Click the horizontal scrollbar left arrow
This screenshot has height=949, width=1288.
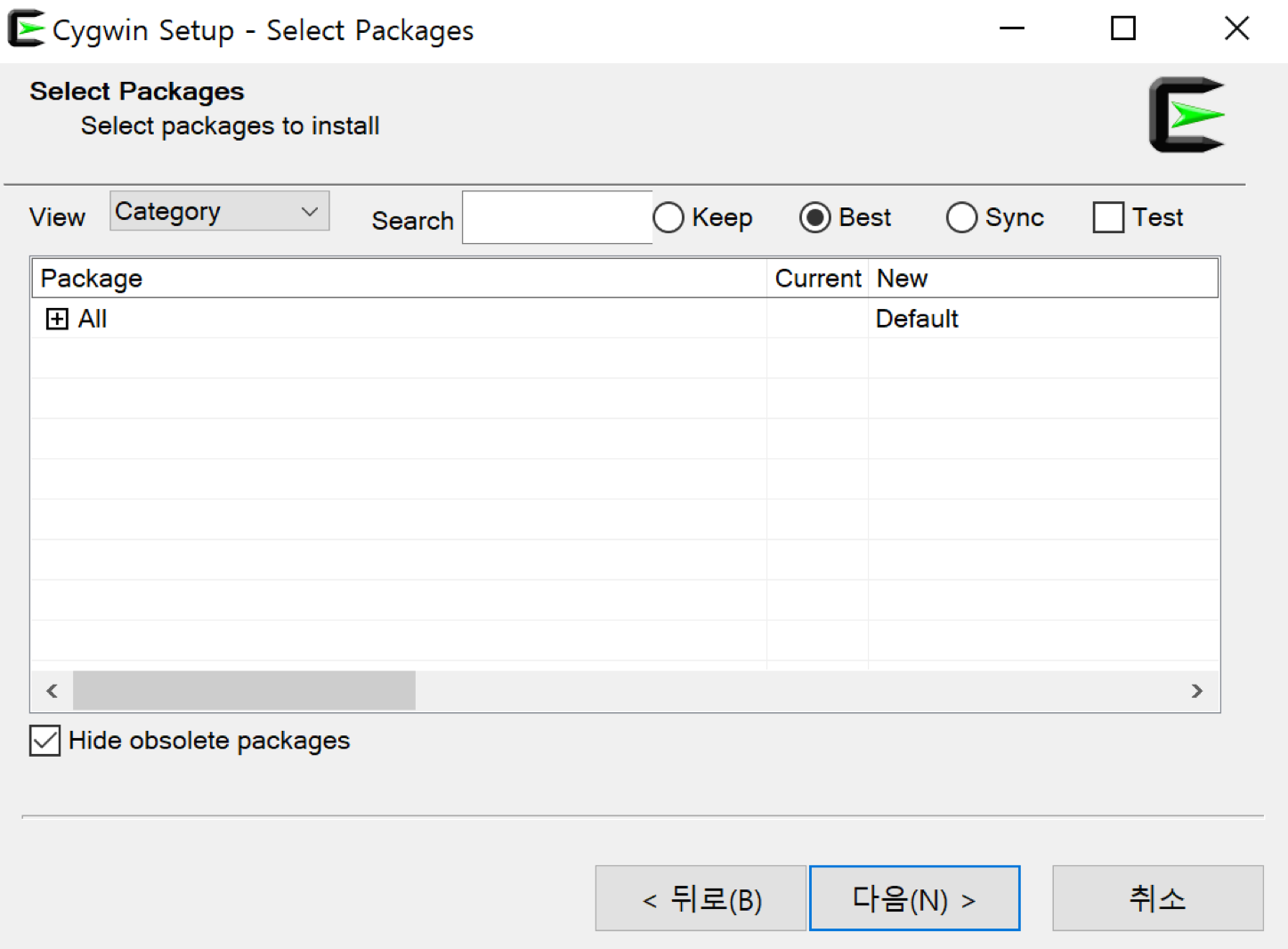(52, 691)
